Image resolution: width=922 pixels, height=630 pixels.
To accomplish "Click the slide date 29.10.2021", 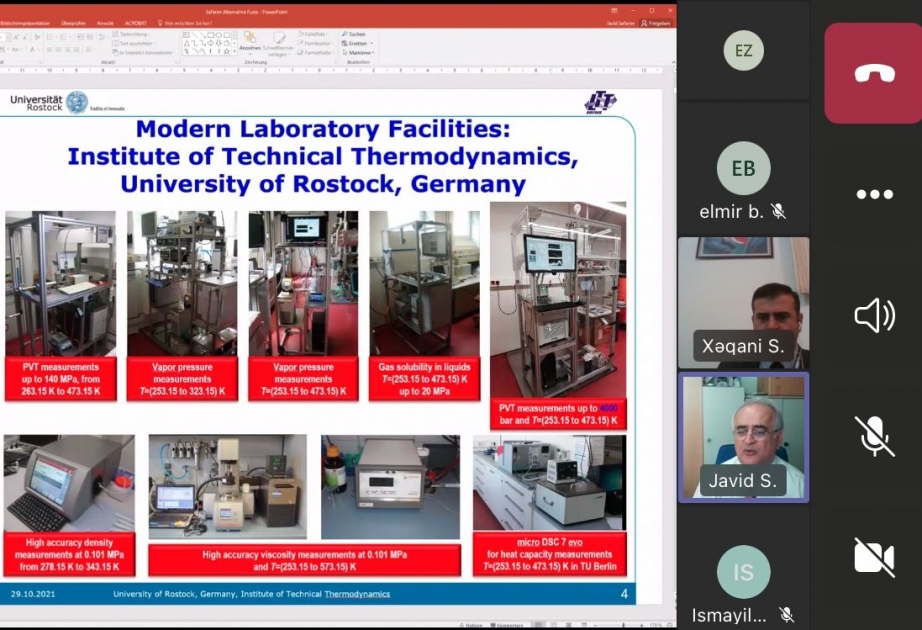I will pos(33,594).
